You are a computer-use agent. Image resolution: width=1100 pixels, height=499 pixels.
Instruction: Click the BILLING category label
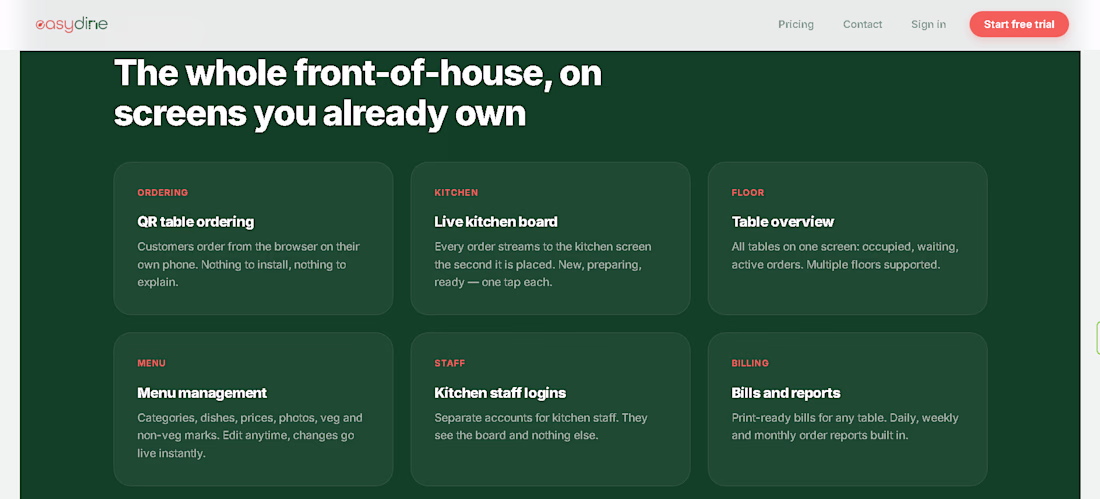(x=750, y=364)
